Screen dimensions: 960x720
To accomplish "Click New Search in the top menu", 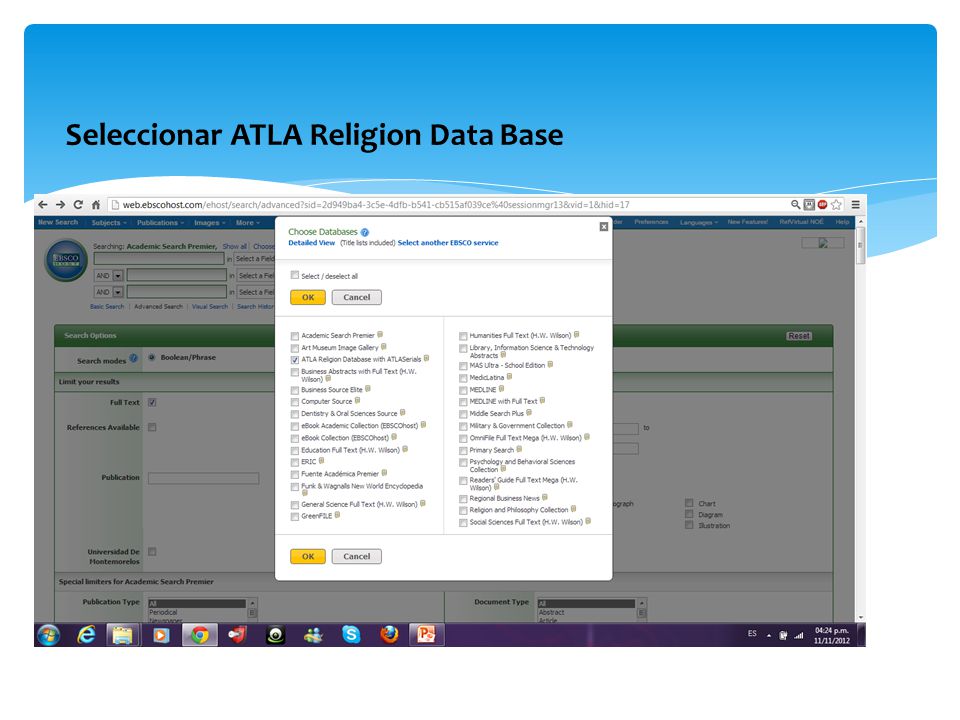I will pyautogui.click(x=58, y=222).
